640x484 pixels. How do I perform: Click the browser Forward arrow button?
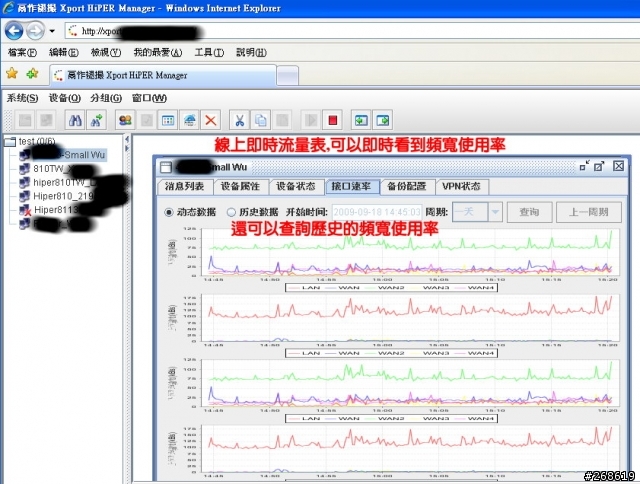(x=35, y=31)
